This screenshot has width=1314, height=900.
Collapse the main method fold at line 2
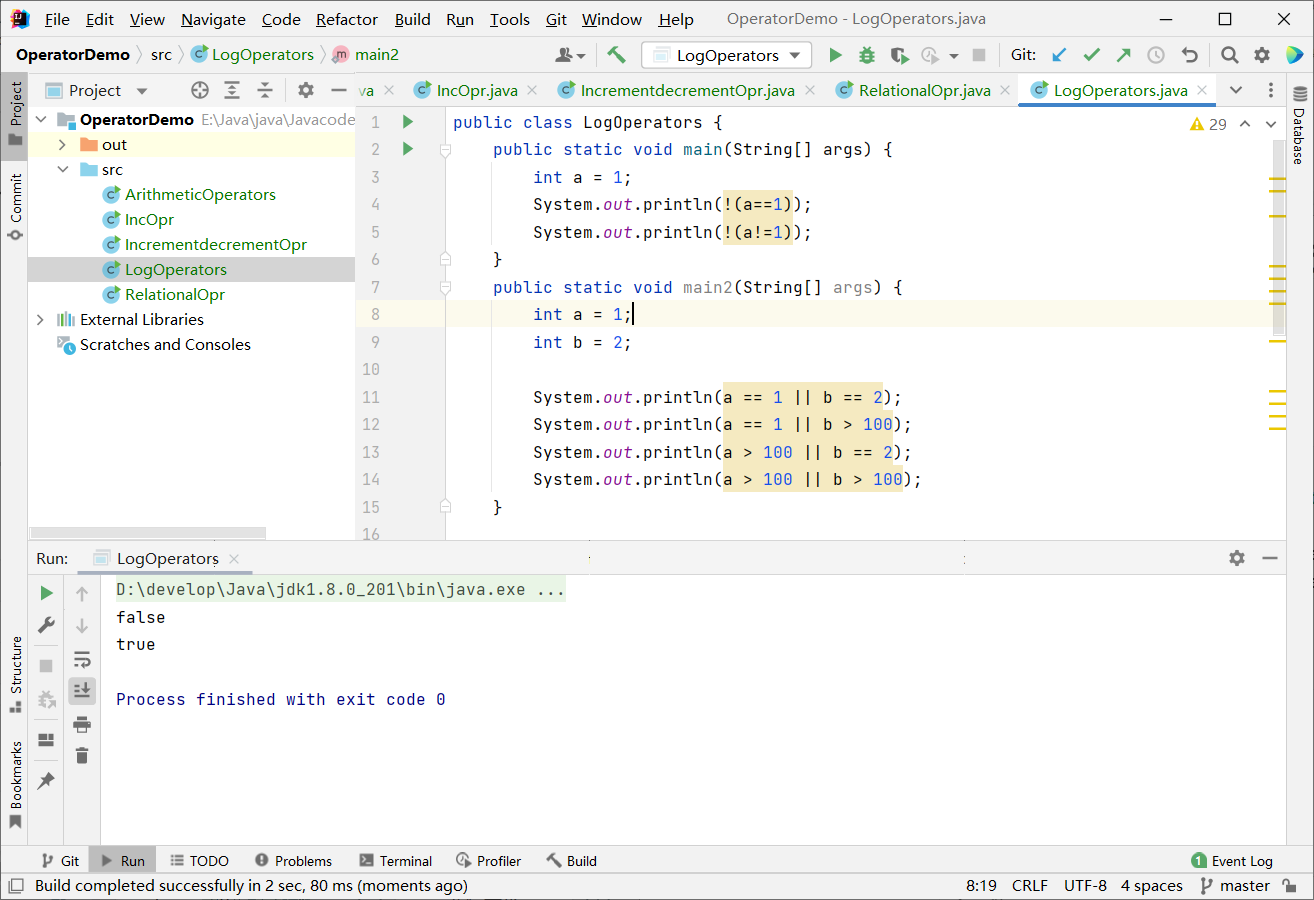pyautogui.click(x=446, y=150)
